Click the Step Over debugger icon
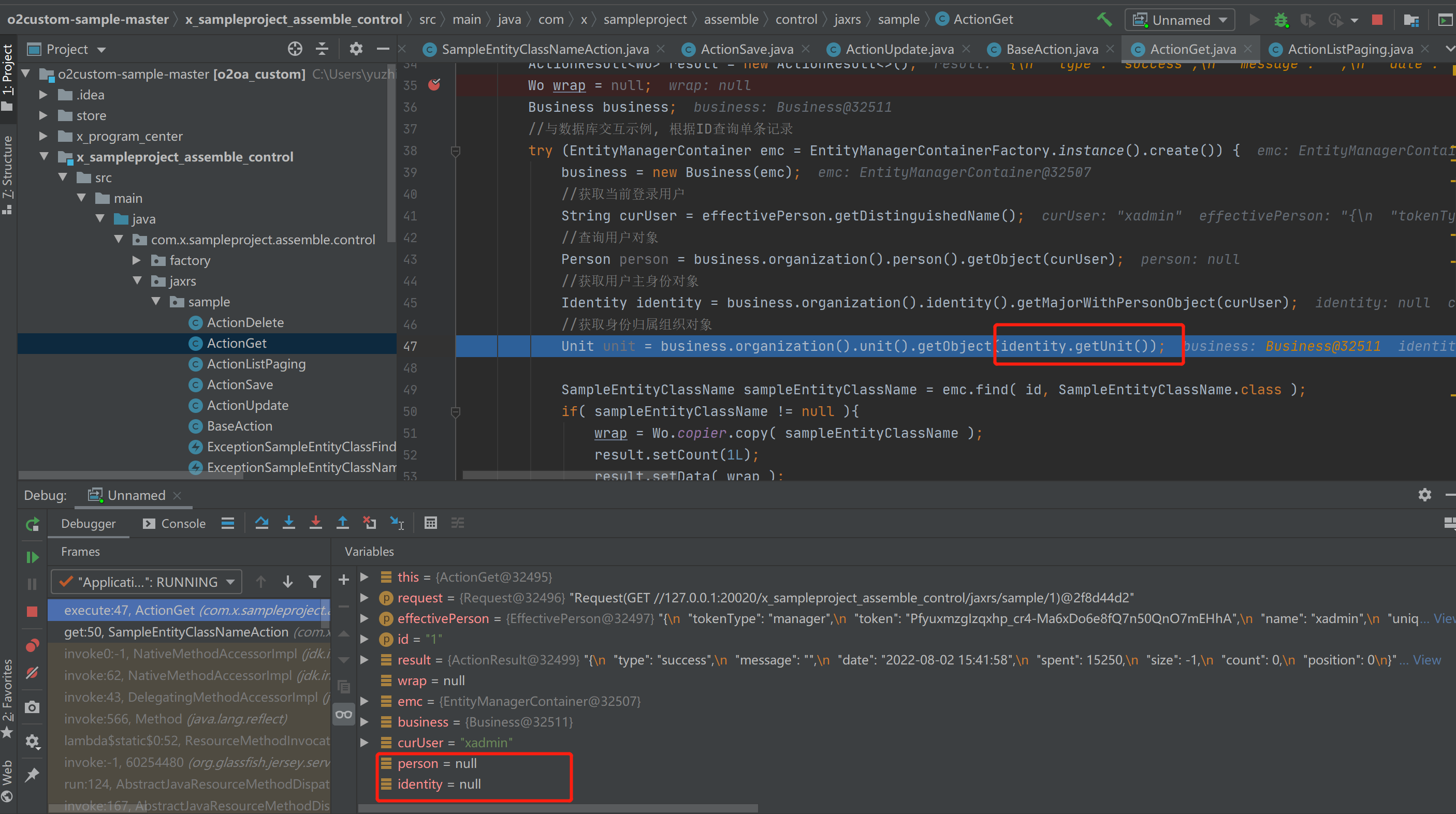 pyautogui.click(x=261, y=523)
